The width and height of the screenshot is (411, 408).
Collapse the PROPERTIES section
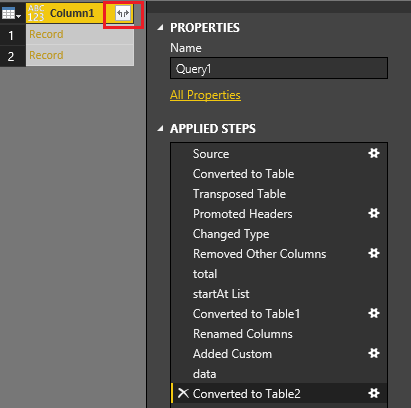point(161,28)
